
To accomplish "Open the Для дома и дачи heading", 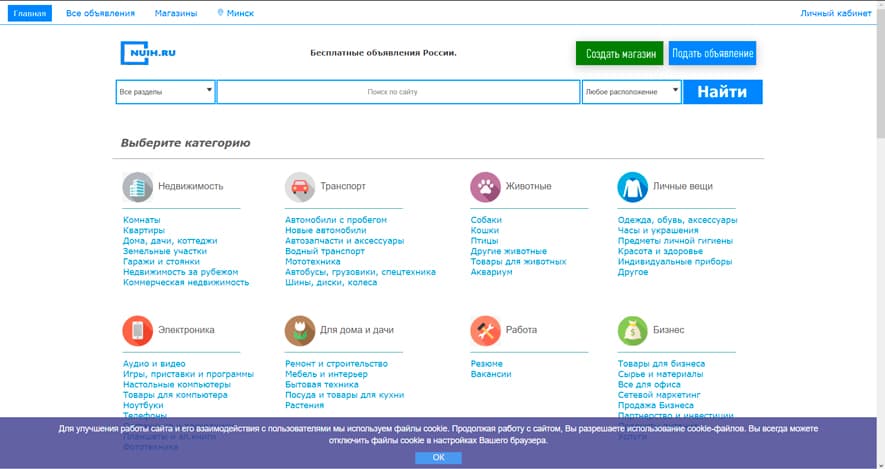I will (x=357, y=330).
